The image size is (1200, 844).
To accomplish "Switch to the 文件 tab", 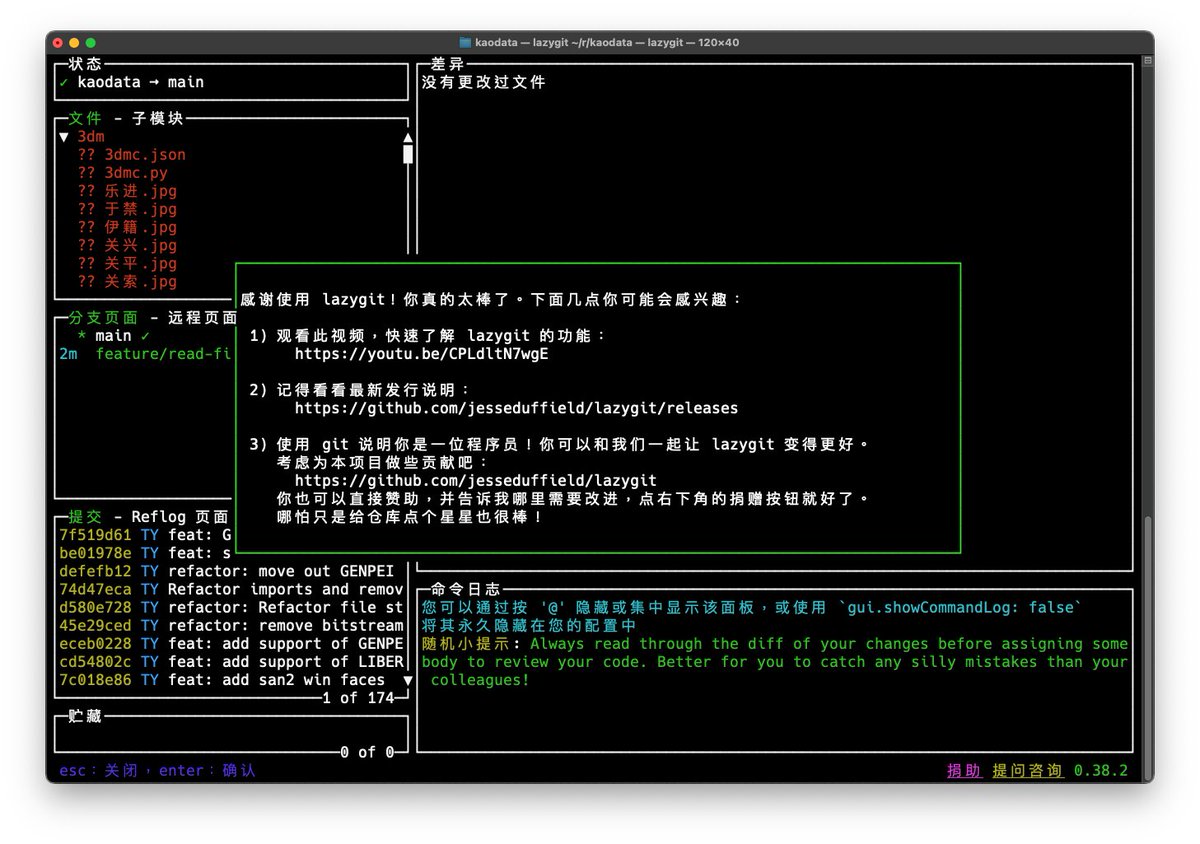I will click(85, 118).
